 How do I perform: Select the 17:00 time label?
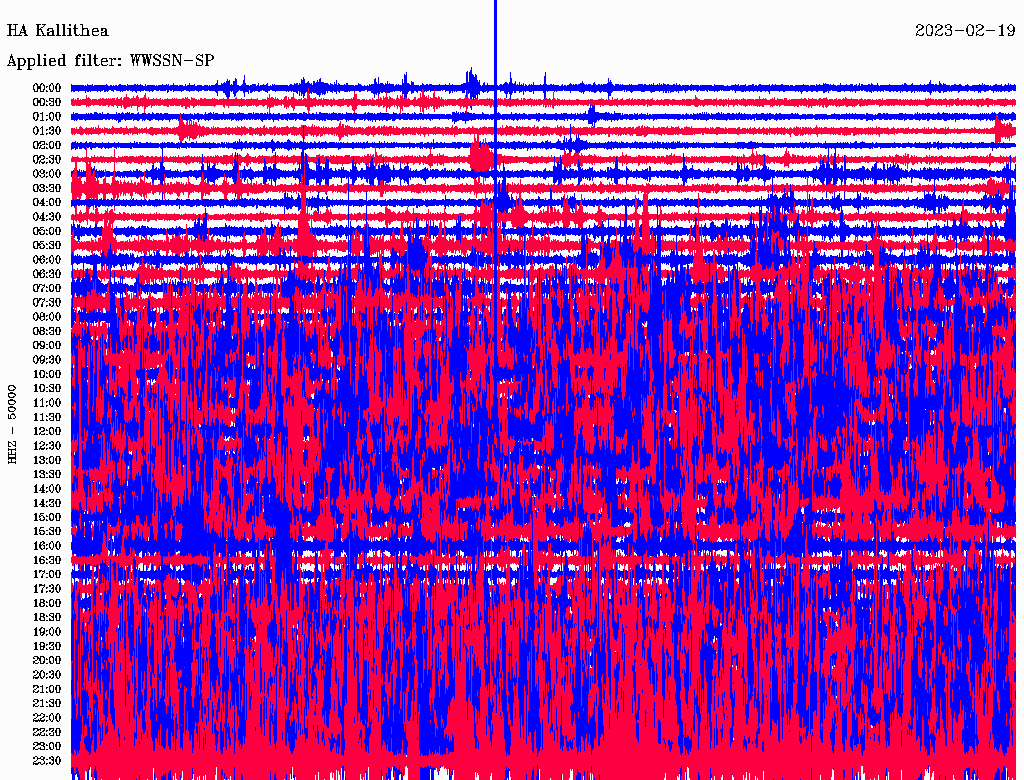[47, 575]
